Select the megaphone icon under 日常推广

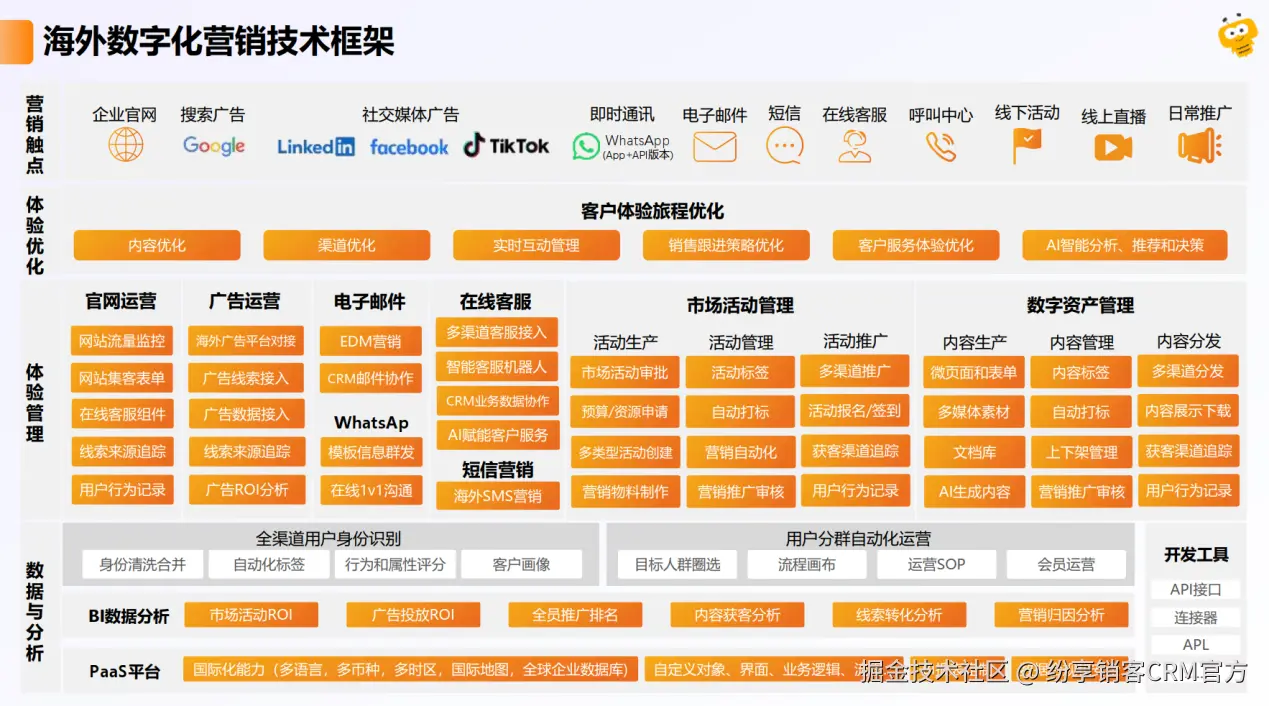[x=1199, y=146]
